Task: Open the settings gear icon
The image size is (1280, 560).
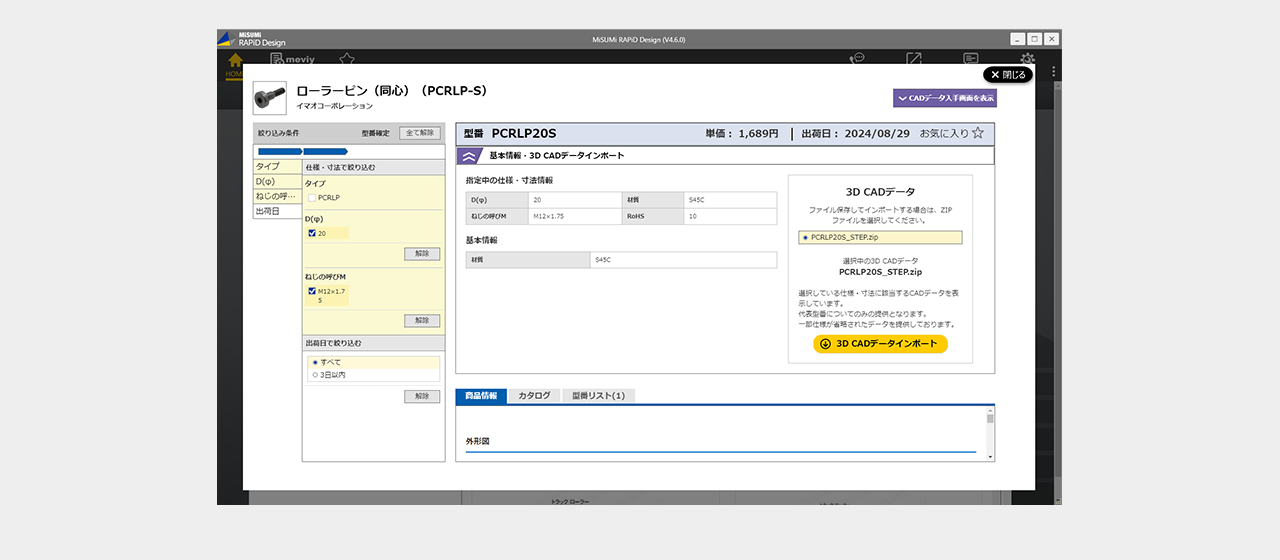Action: click(x=1027, y=60)
